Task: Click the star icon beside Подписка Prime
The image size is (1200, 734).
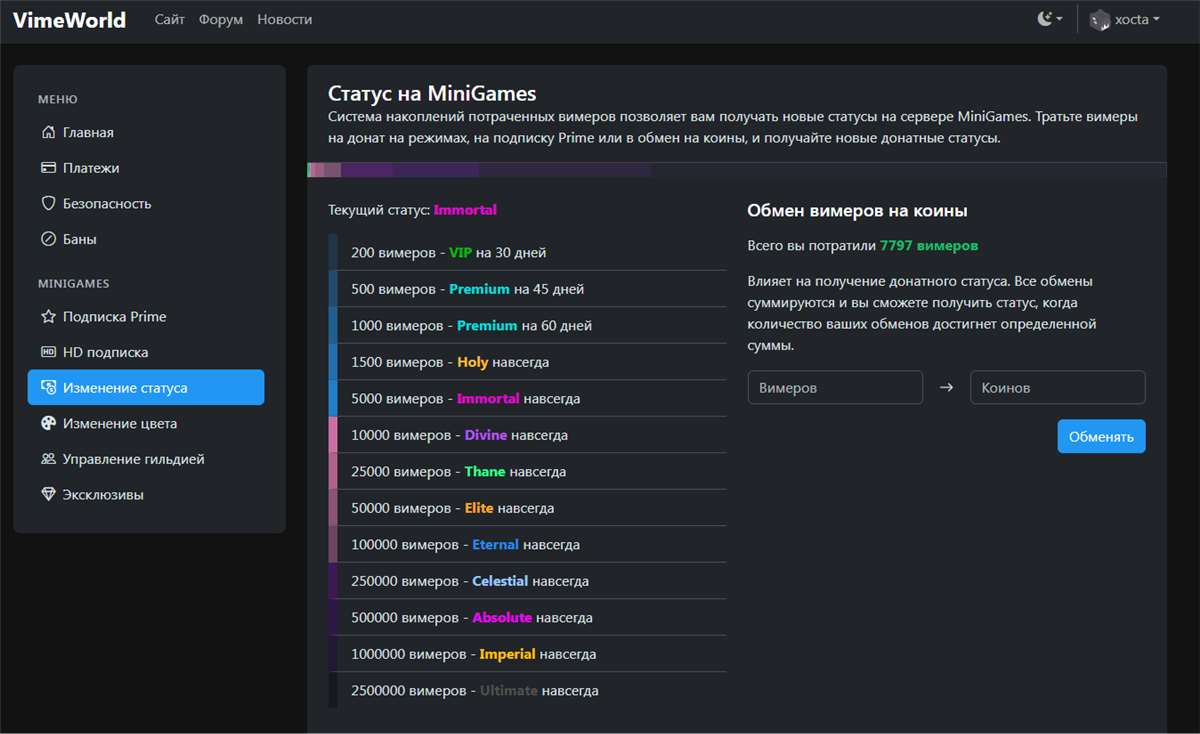Action: pyautogui.click(x=48, y=316)
